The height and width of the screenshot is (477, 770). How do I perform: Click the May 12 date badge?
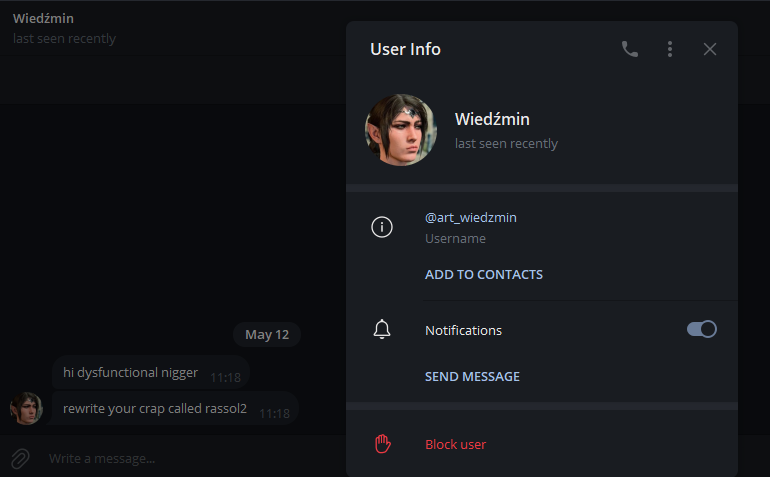tap(267, 335)
